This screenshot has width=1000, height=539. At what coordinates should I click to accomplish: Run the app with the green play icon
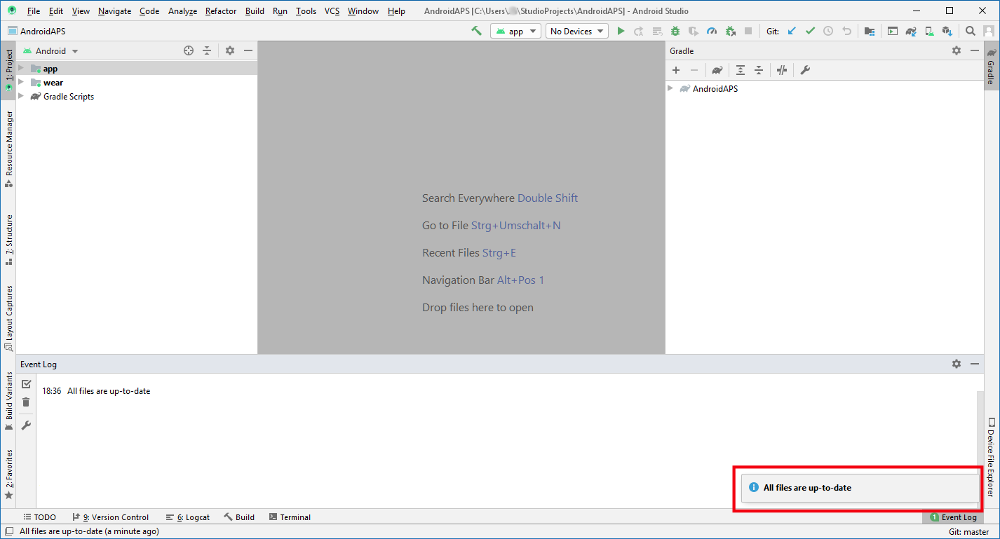coord(621,31)
